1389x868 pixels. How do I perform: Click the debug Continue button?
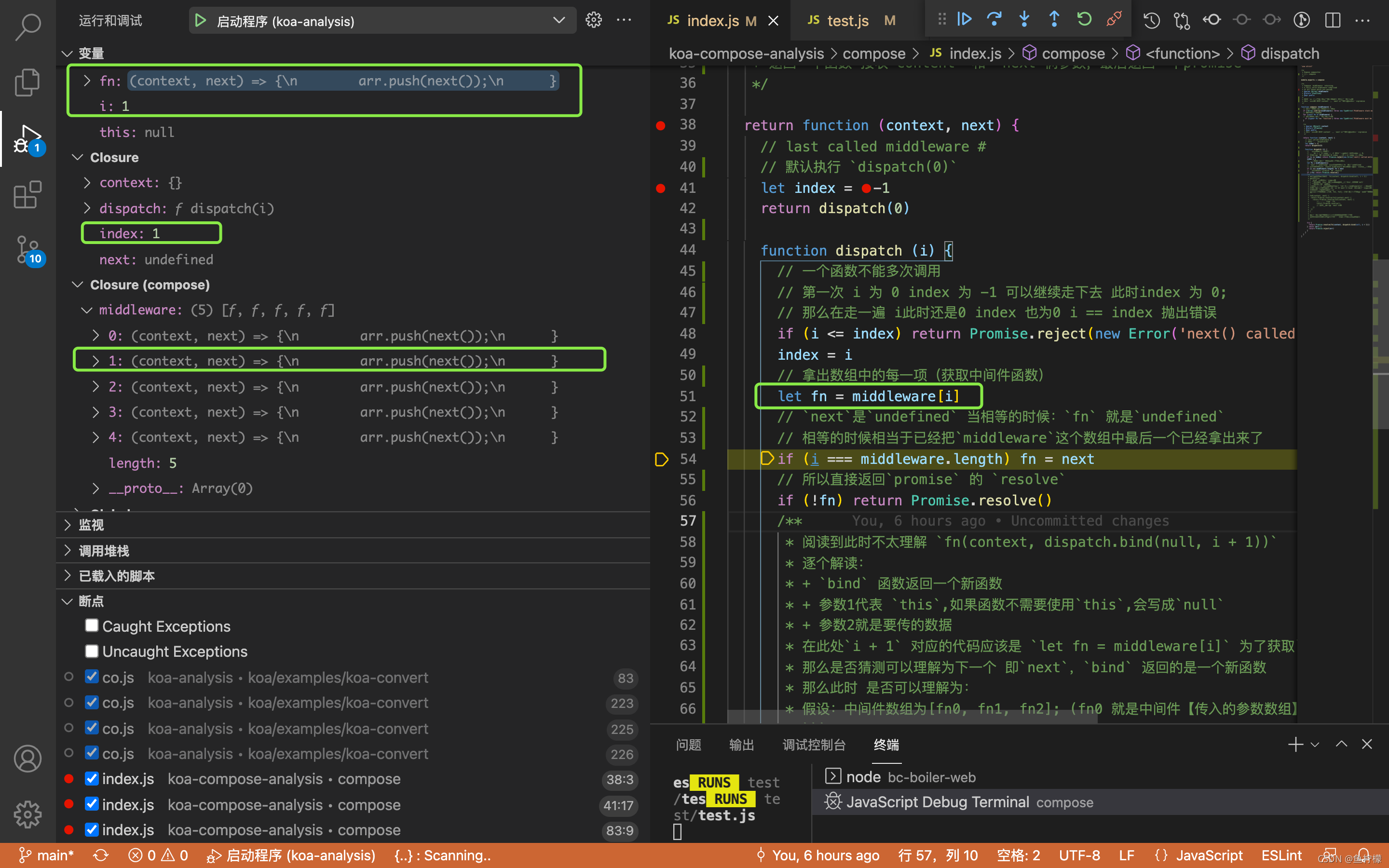click(964, 19)
